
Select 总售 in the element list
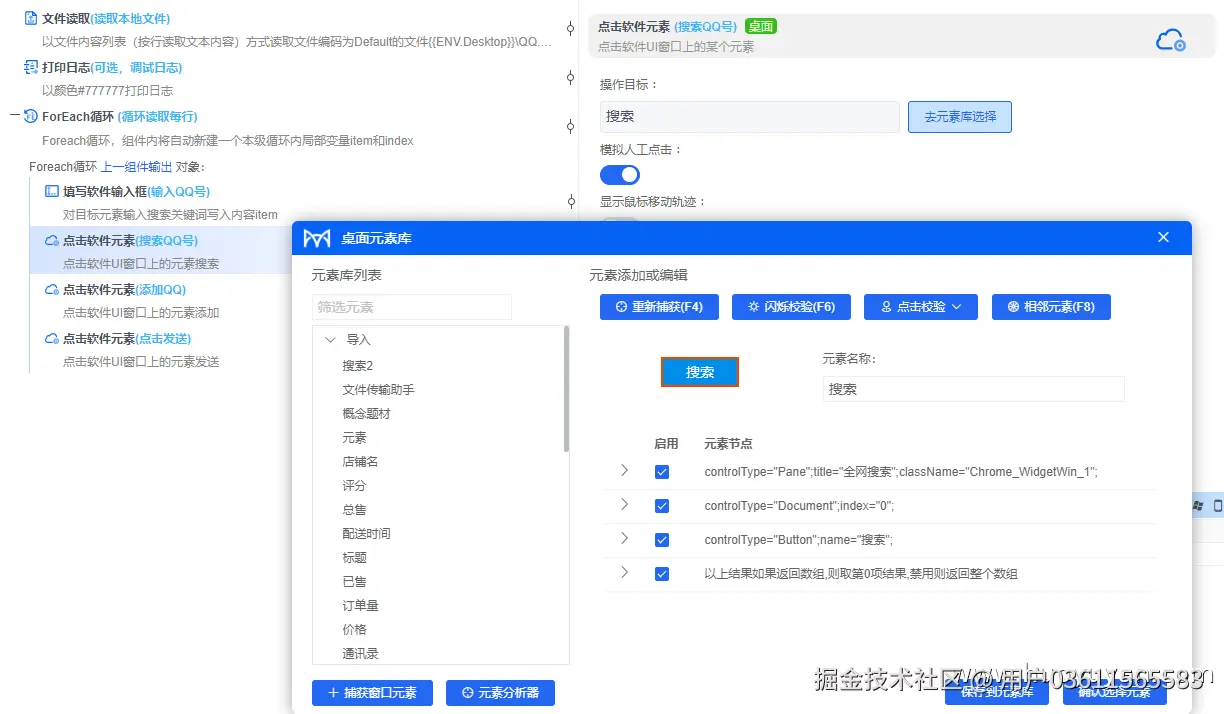(354, 510)
